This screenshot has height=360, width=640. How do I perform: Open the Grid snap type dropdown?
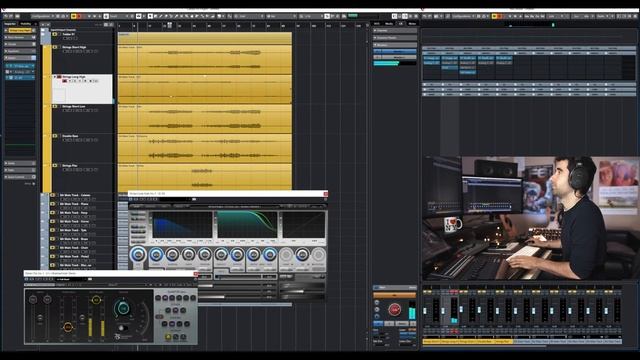pos(249,16)
